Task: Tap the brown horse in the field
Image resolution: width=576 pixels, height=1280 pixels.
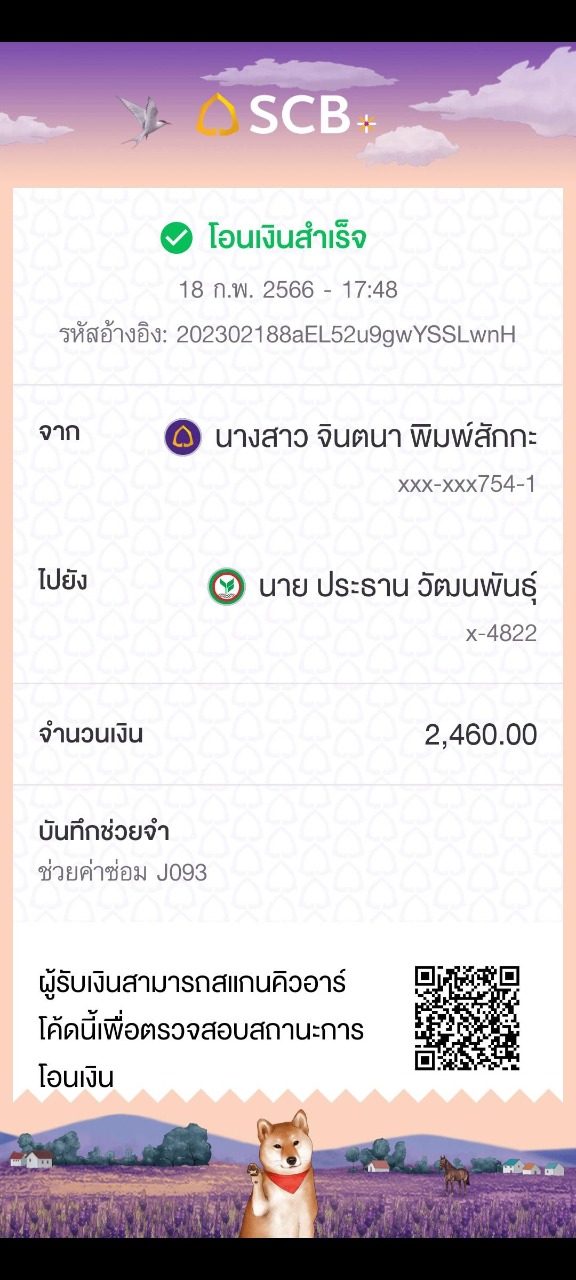Action: [453, 1173]
